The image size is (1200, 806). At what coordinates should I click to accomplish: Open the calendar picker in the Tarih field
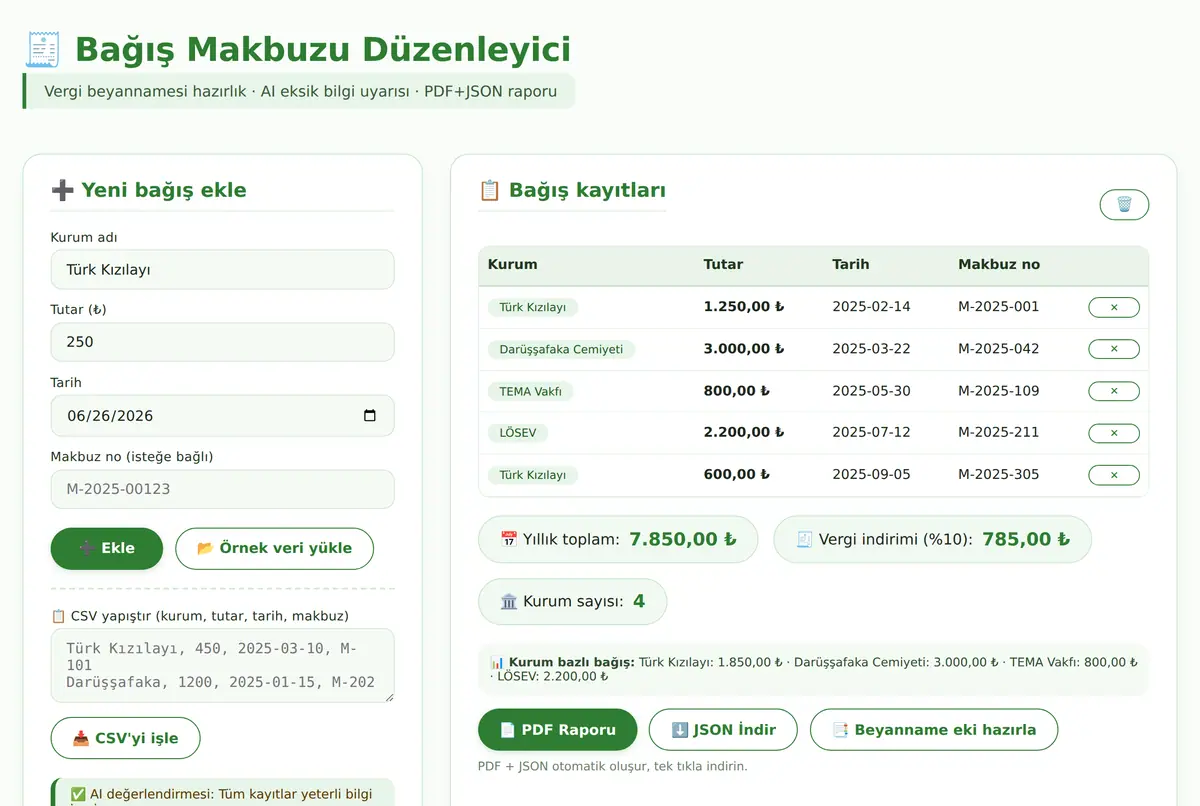(x=370, y=416)
